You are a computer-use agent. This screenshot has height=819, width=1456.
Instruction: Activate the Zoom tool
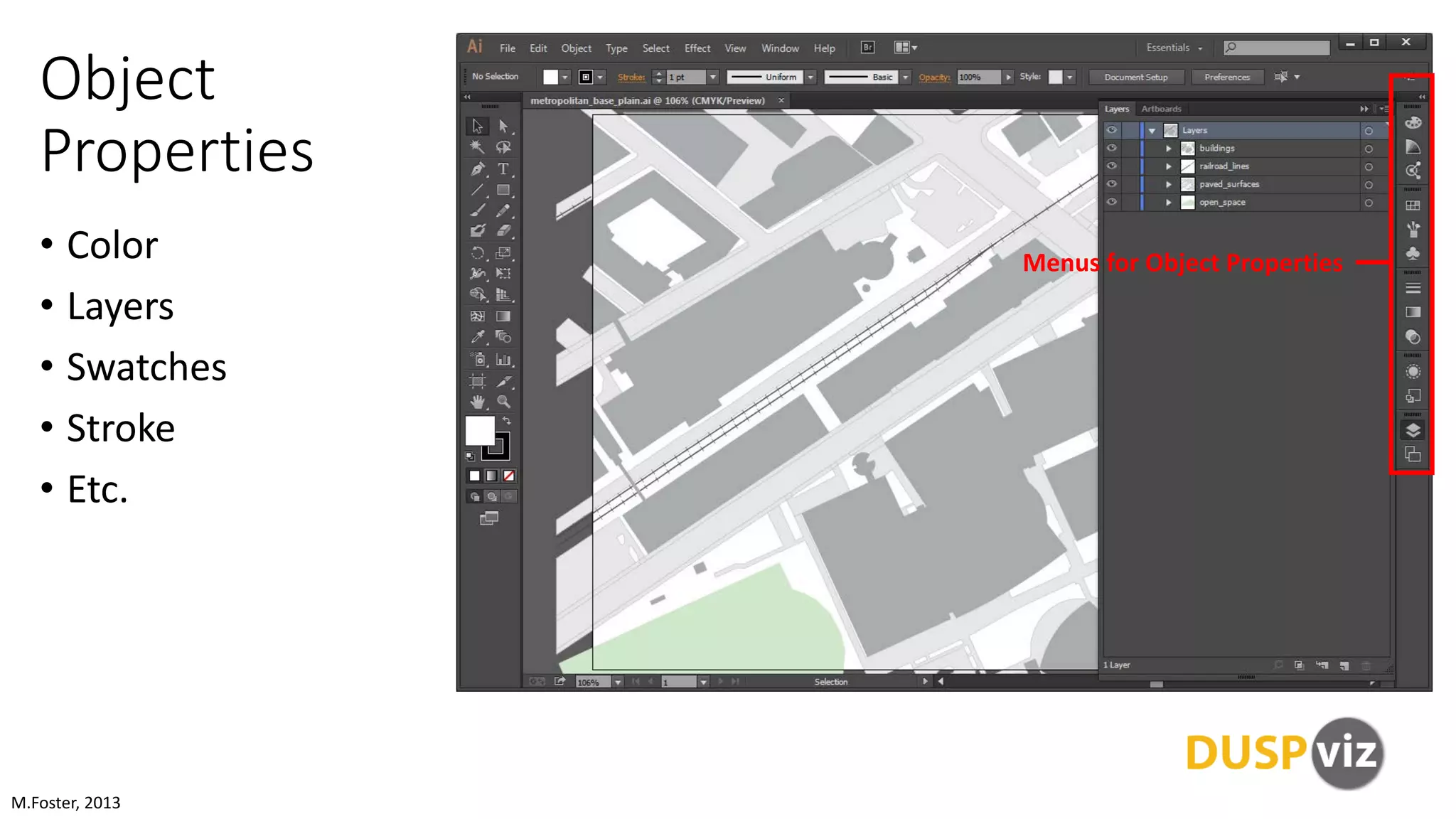[503, 402]
